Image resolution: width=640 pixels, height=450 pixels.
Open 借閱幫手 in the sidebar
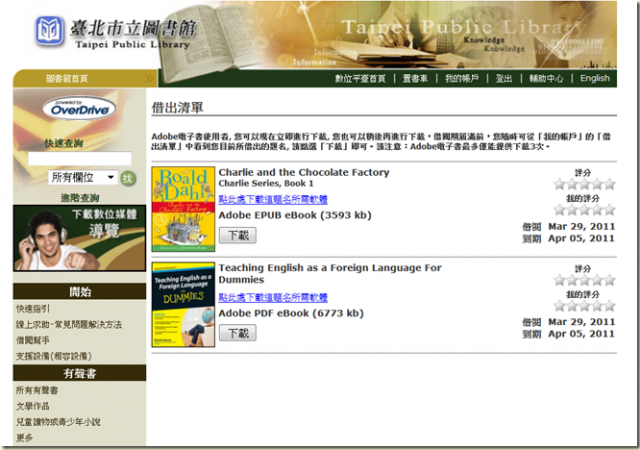coord(33,340)
